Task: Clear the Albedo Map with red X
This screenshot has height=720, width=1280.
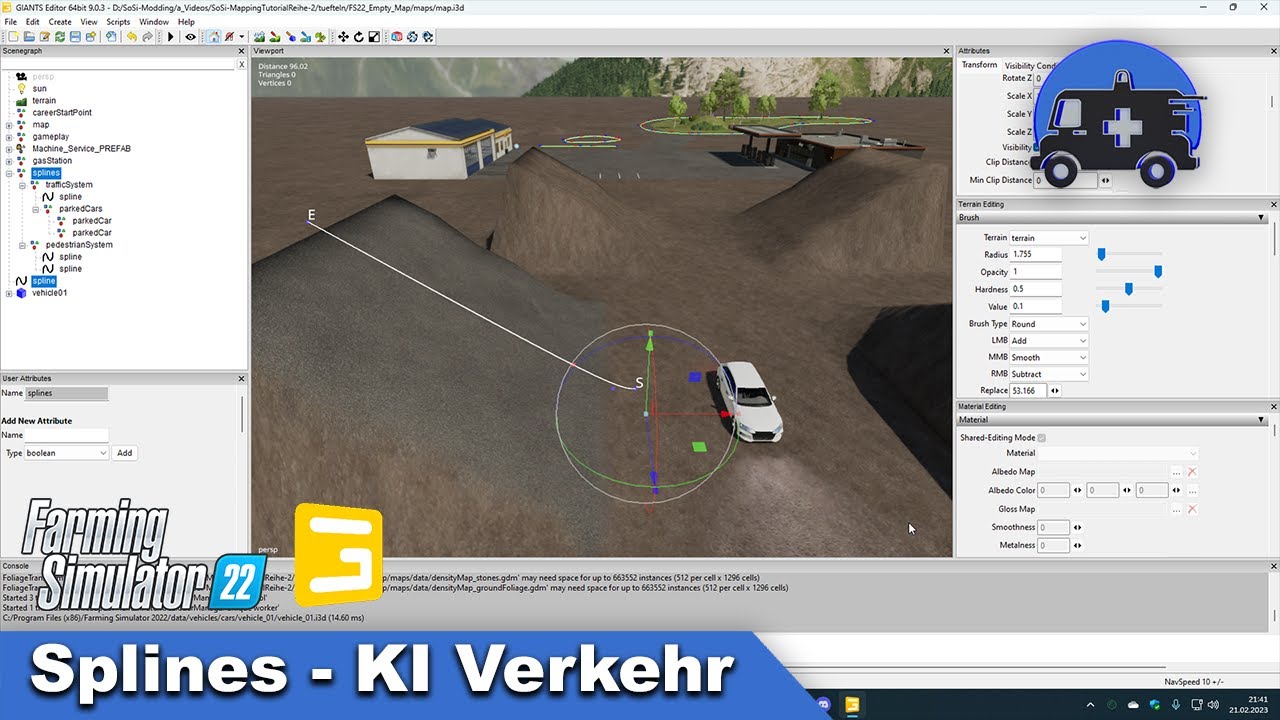Action: [1192, 471]
